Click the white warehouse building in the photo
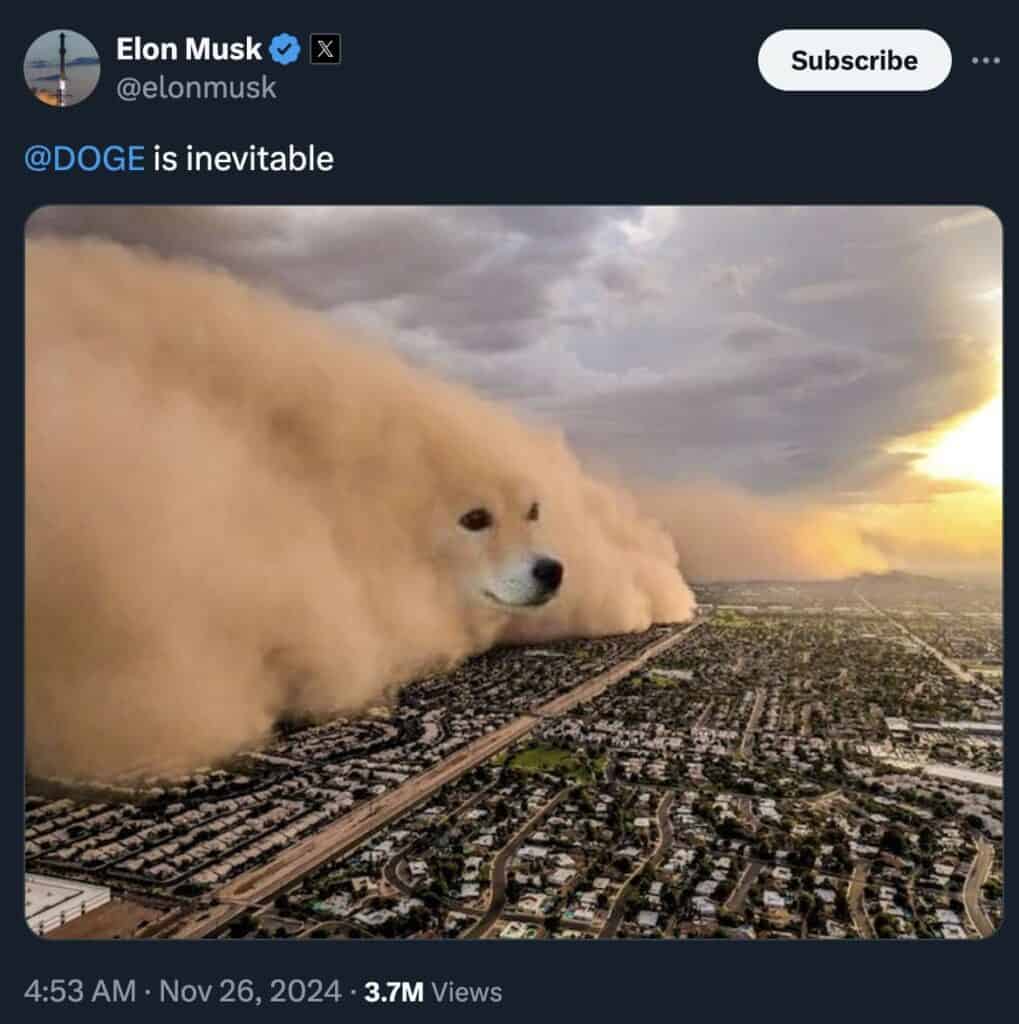Viewport: 1019px width, 1024px height. click(64, 903)
